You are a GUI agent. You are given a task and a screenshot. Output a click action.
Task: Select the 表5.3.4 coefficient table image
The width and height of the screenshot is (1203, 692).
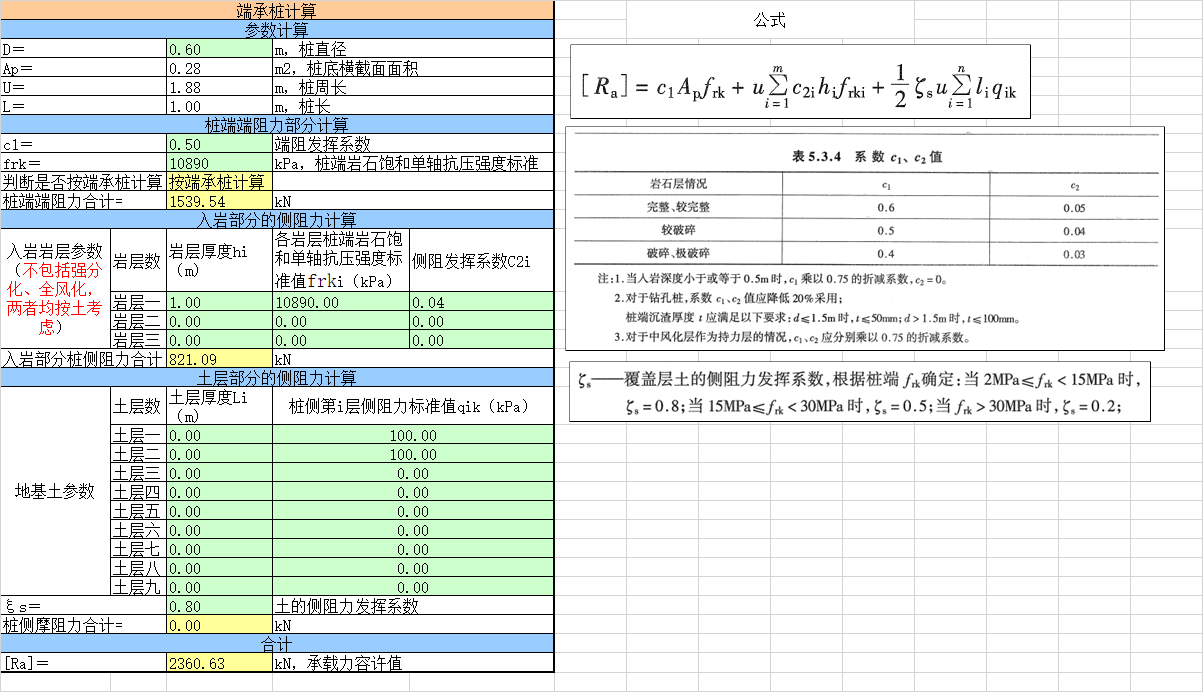click(867, 238)
